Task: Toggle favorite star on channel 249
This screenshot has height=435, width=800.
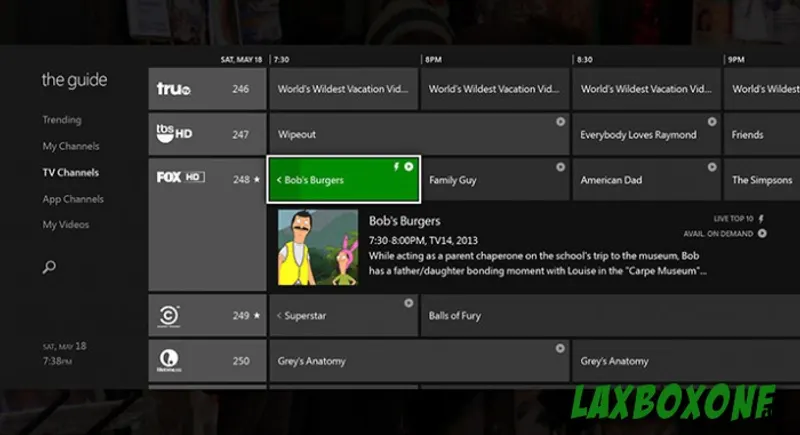Action: point(257,315)
